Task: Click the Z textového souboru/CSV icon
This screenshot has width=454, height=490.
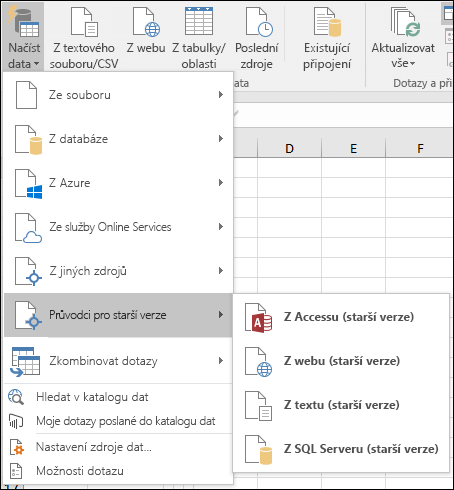Action: coord(84,22)
